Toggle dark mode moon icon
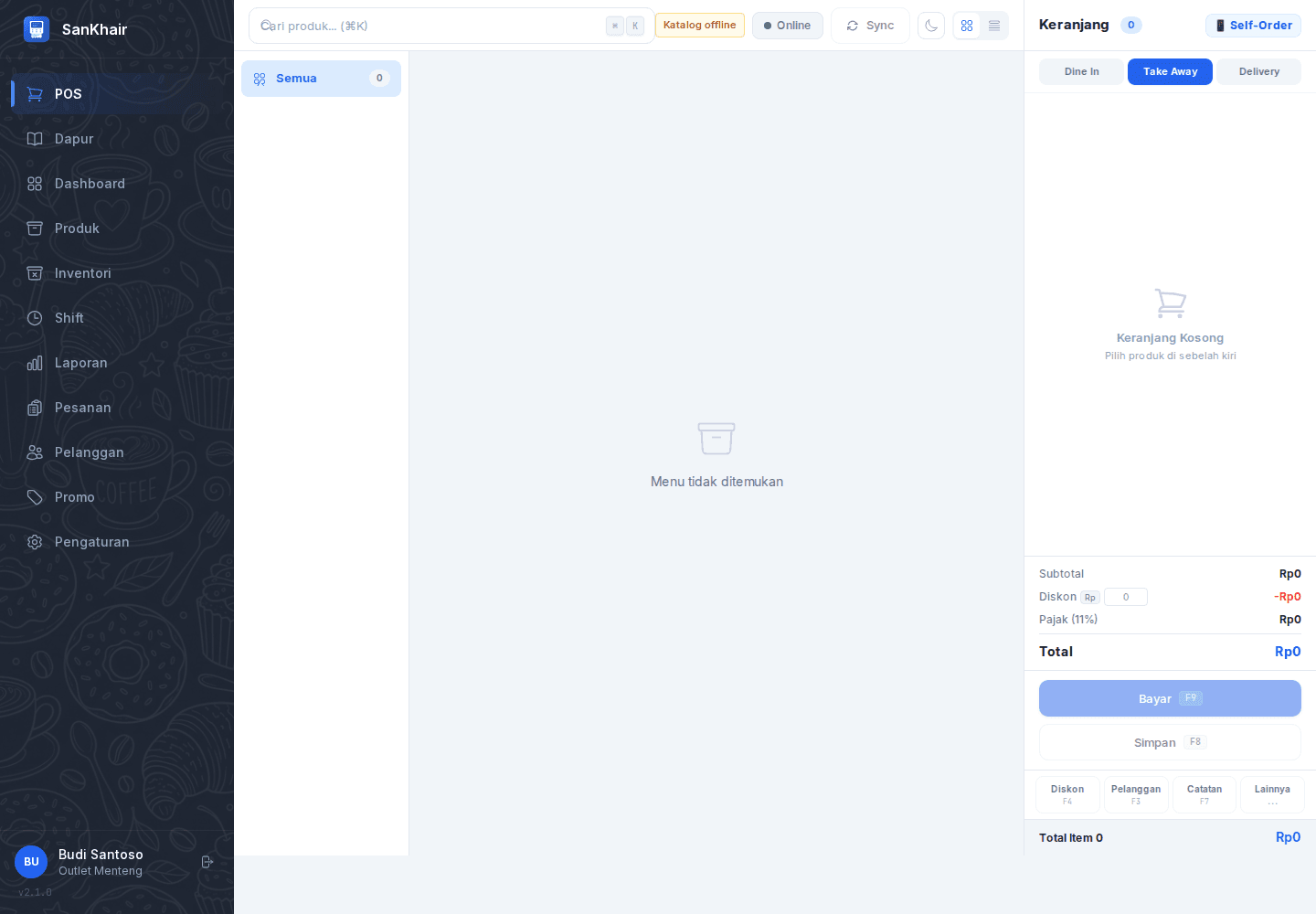Viewport: 1316px width, 914px height. tap(931, 26)
